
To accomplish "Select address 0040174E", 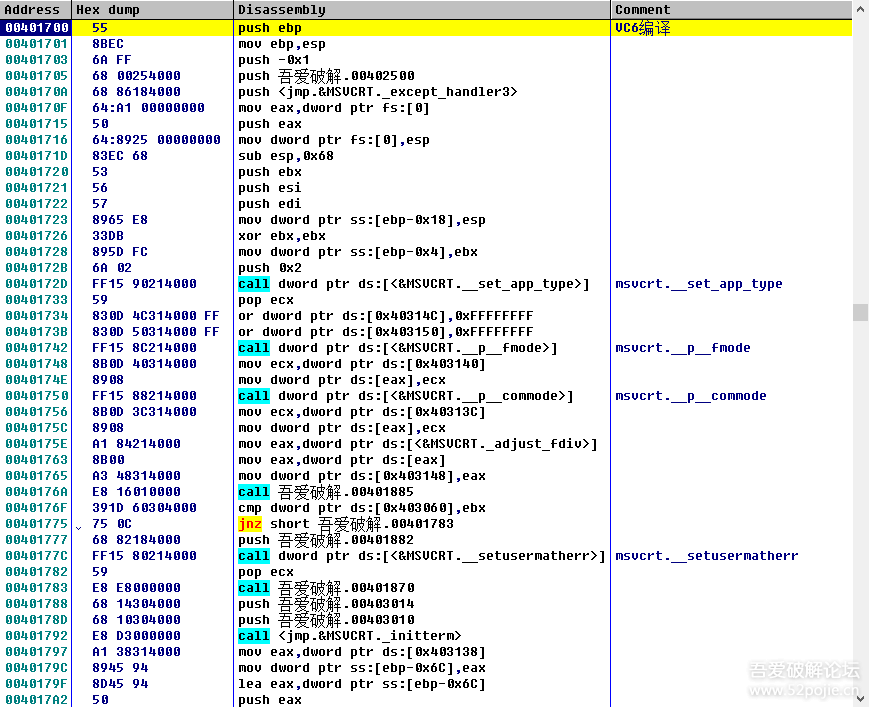I will coord(37,381).
